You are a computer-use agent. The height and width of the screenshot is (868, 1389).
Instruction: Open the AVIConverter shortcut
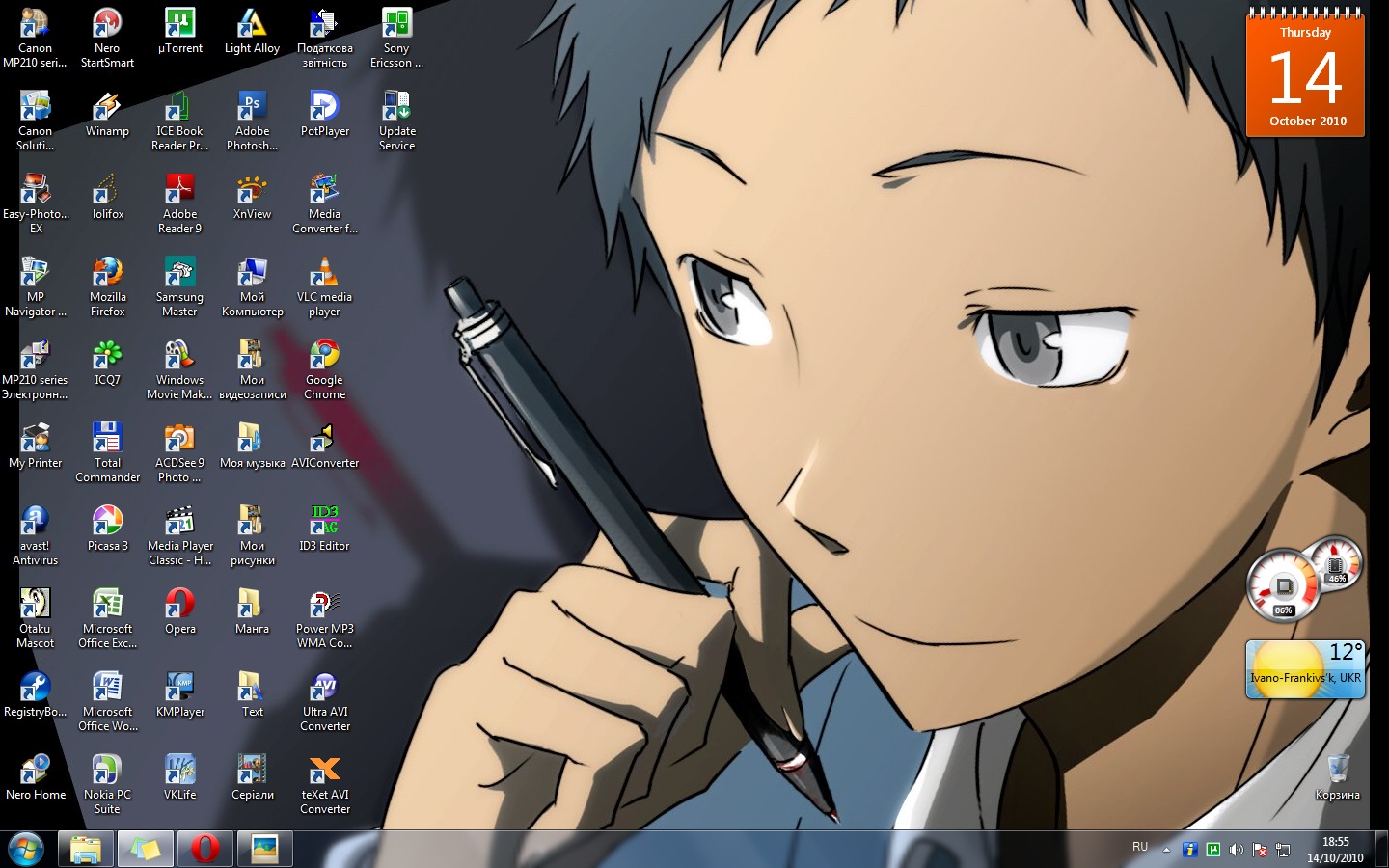click(x=325, y=447)
